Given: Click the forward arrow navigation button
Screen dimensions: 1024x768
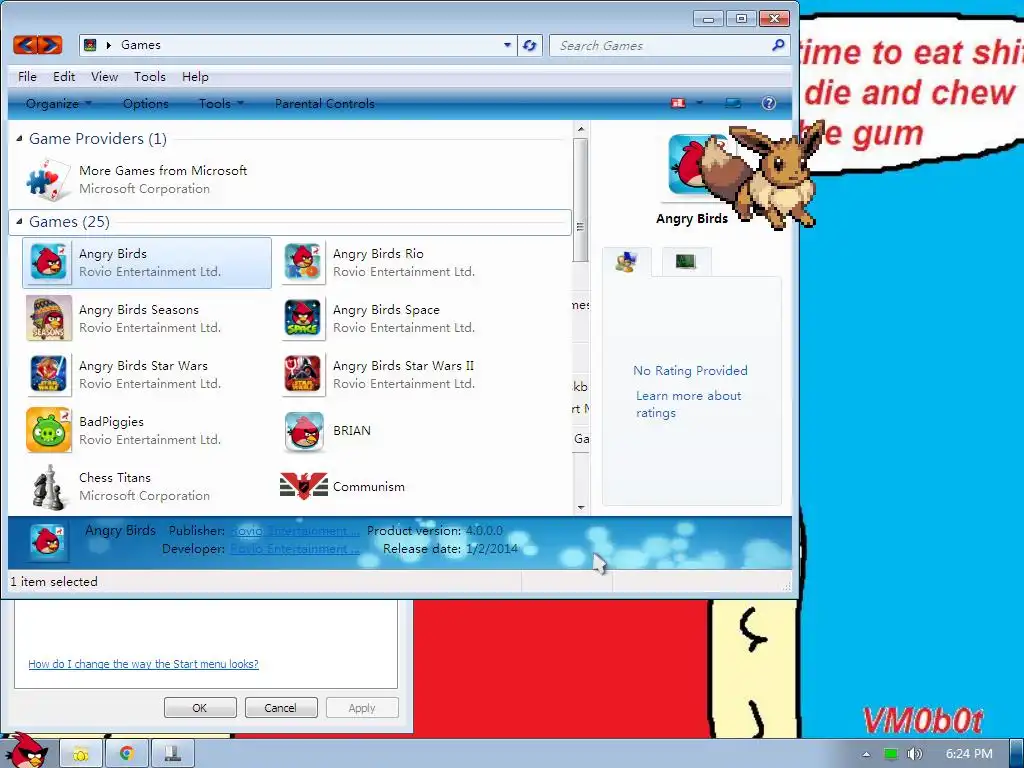Looking at the screenshot, I should [50, 45].
